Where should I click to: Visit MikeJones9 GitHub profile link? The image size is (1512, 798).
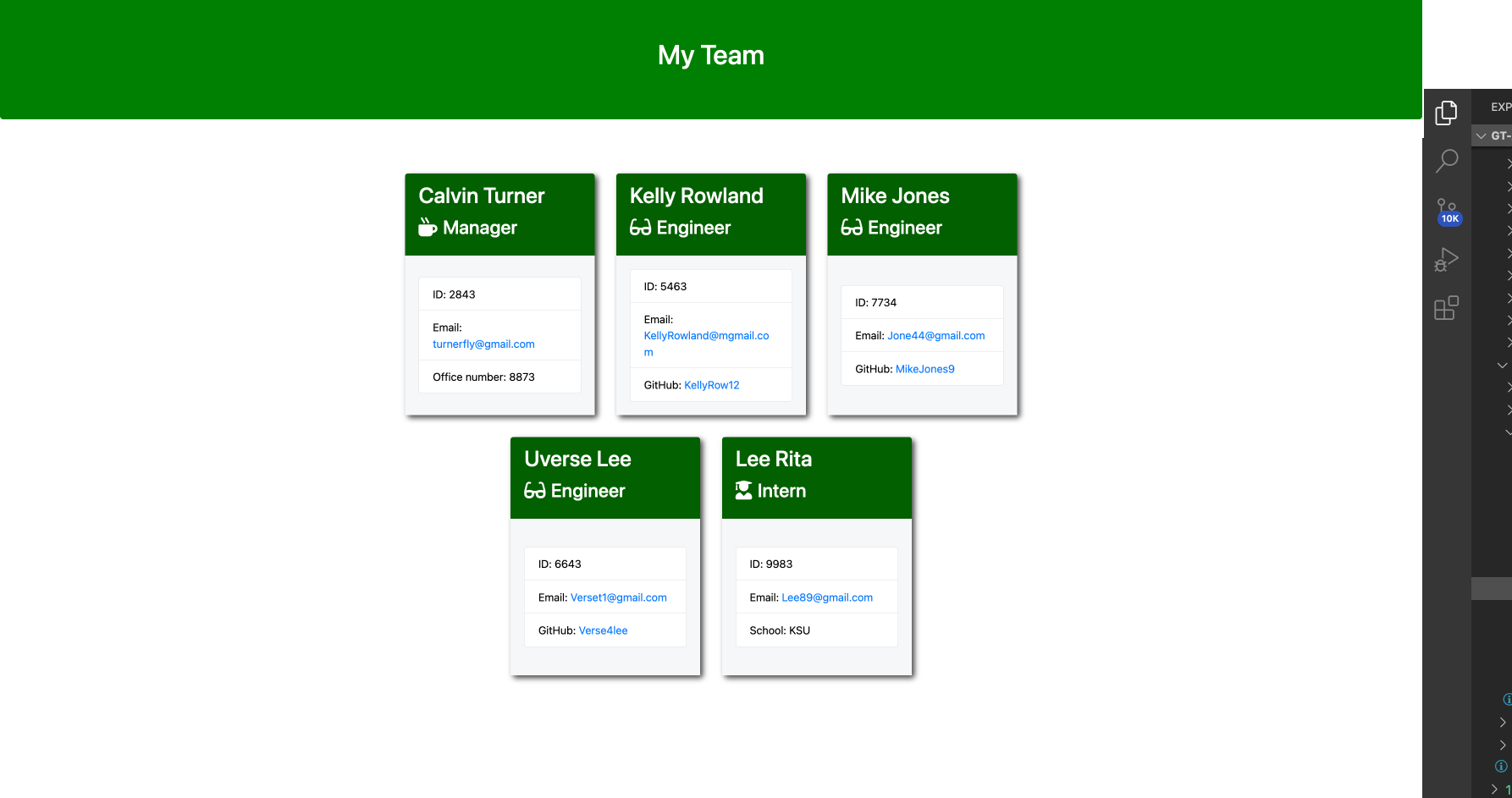pyautogui.click(x=925, y=369)
